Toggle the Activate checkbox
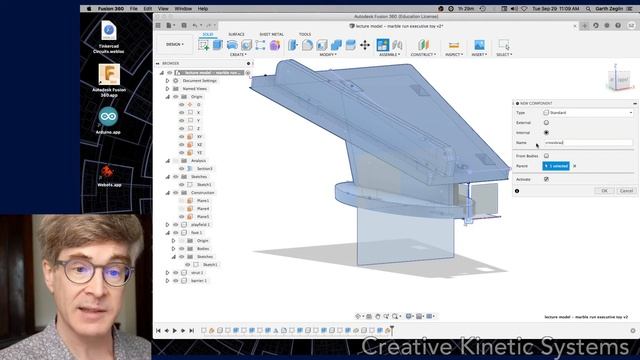640x360 pixels. [x=546, y=179]
